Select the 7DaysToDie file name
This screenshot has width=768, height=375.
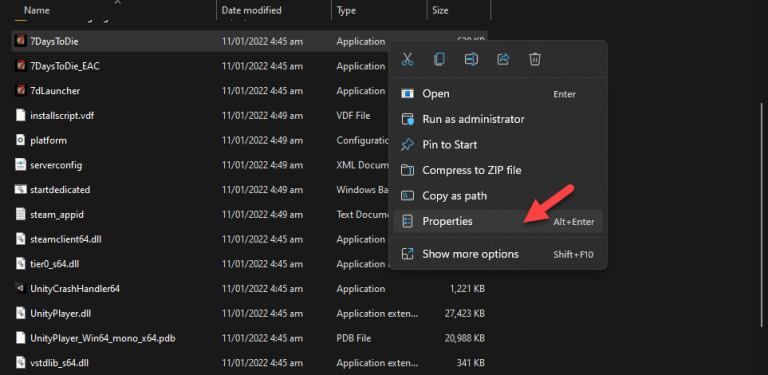tap(54, 42)
